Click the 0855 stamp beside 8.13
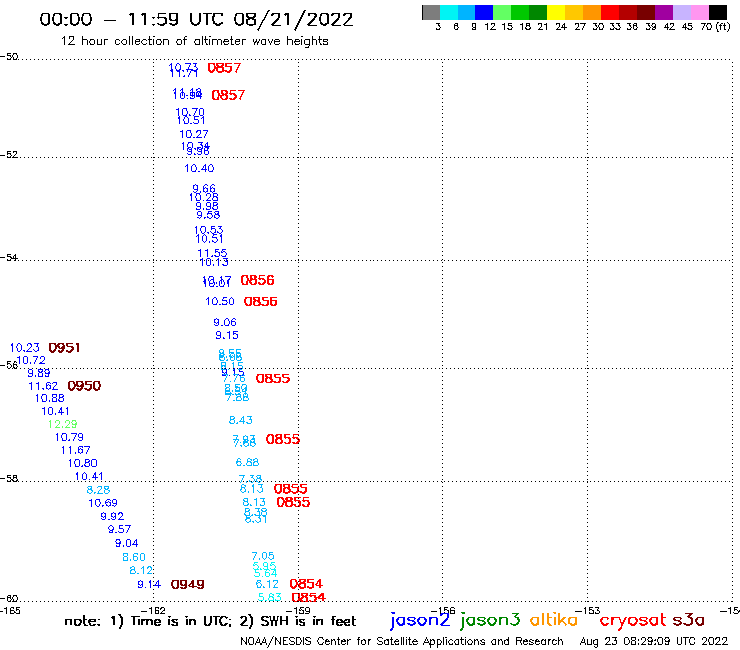Screen dimensions: 740x650 (294, 502)
